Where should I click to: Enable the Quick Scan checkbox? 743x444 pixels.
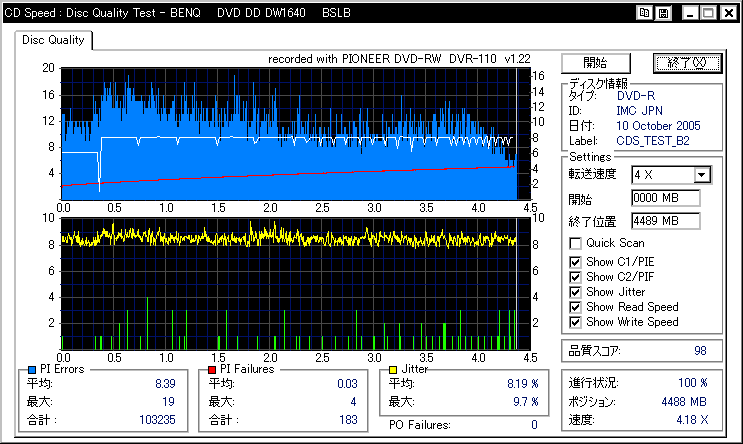[x=575, y=243]
